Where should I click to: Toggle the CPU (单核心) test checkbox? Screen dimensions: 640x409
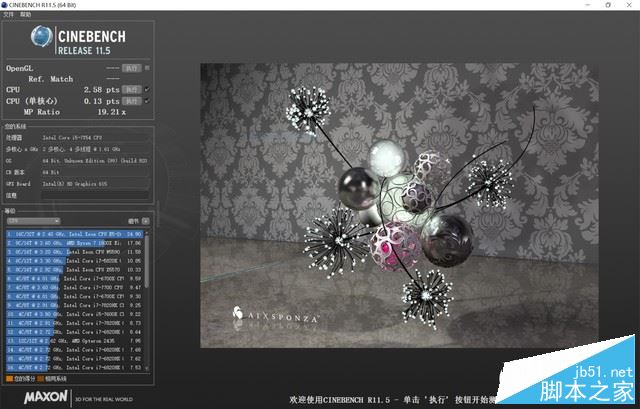(147, 100)
